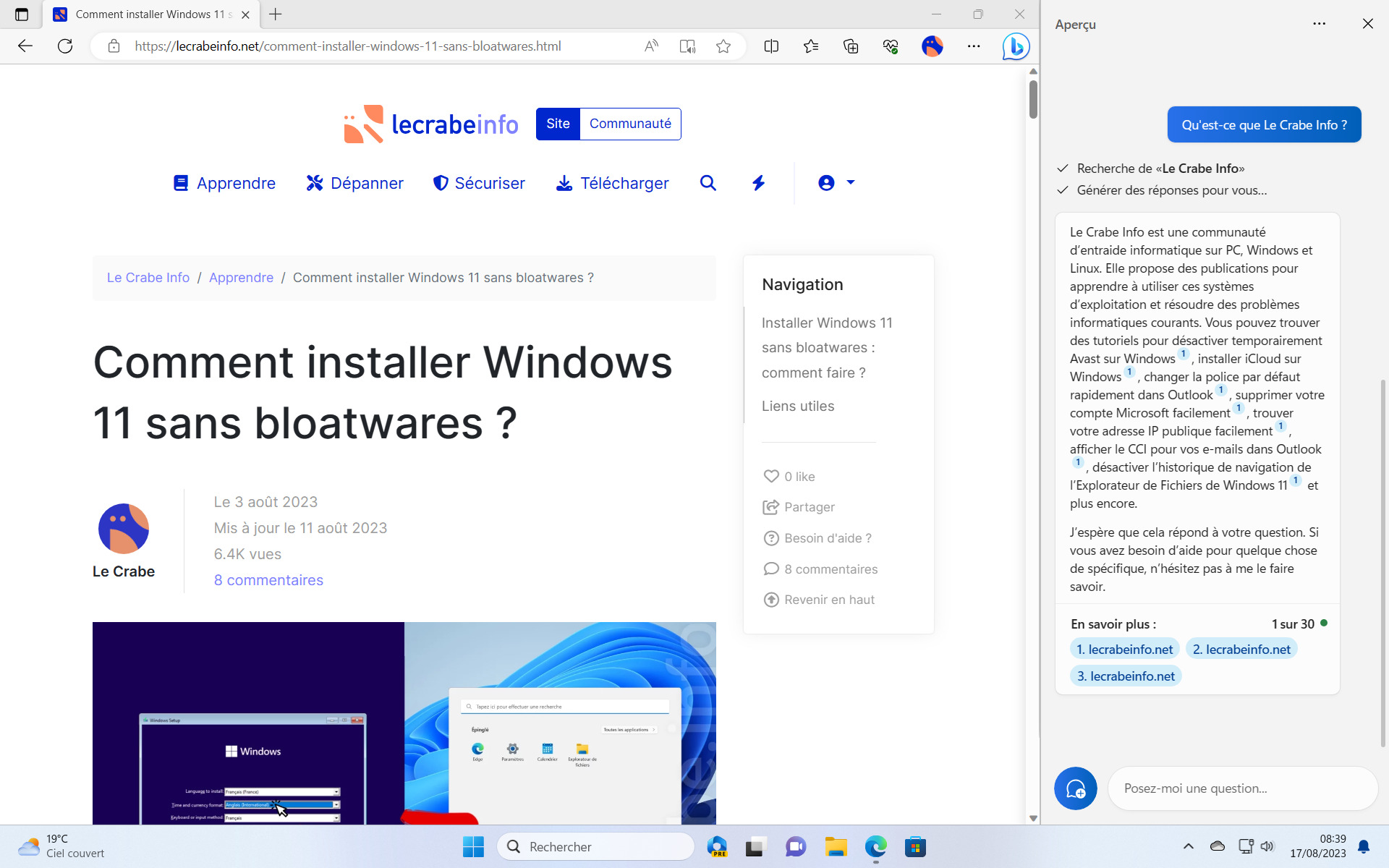Click the lightning bolt icon
Image resolution: width=1389 pixels, height=868 pixels.
(x=758, y=183)
